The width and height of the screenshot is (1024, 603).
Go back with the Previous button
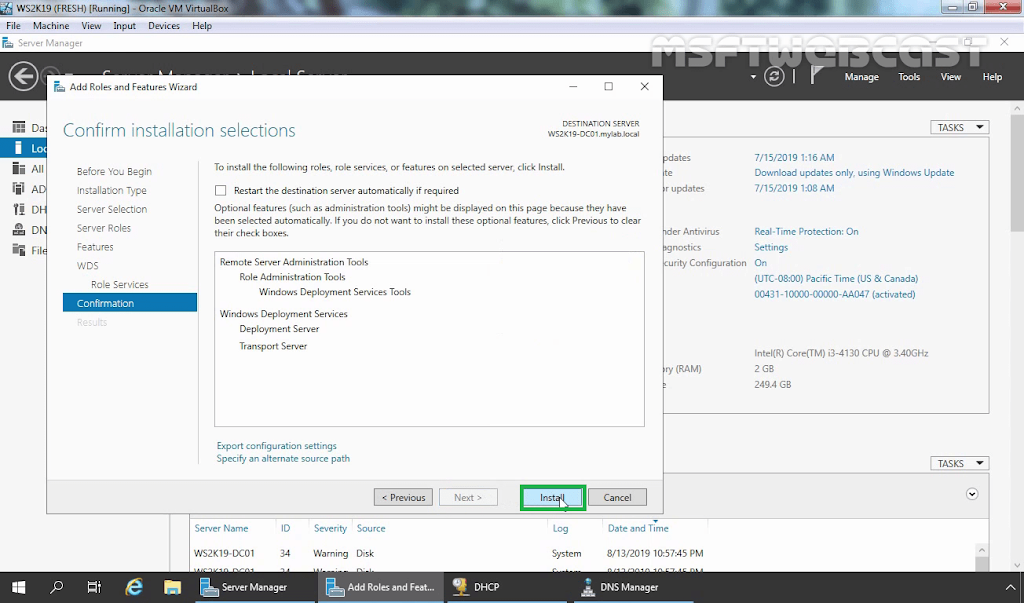coord(404,498)
